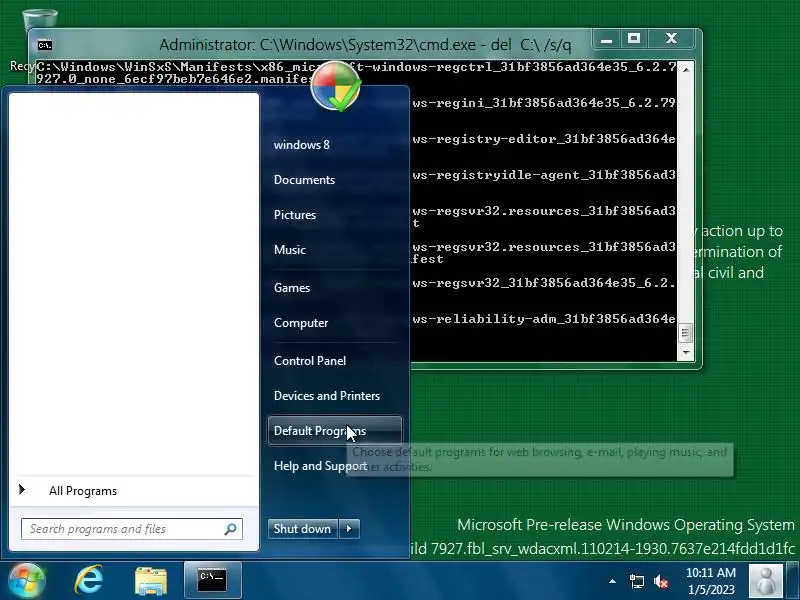Click the muted volume tray icon
Screen dimensions: 800x600
(661, 581)
